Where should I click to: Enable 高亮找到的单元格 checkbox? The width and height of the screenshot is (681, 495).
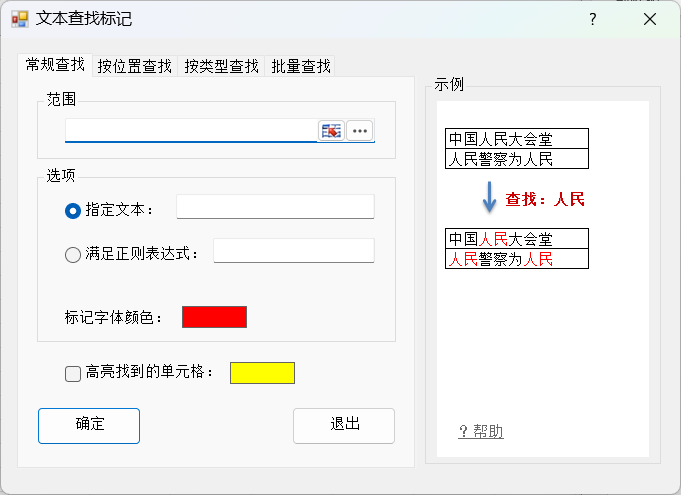point(73,373)
